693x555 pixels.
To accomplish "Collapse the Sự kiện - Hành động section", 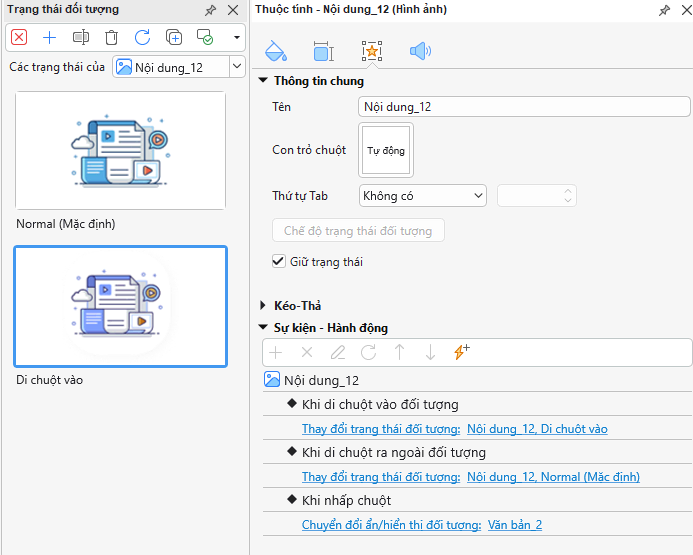I will (x=264, y=327).
